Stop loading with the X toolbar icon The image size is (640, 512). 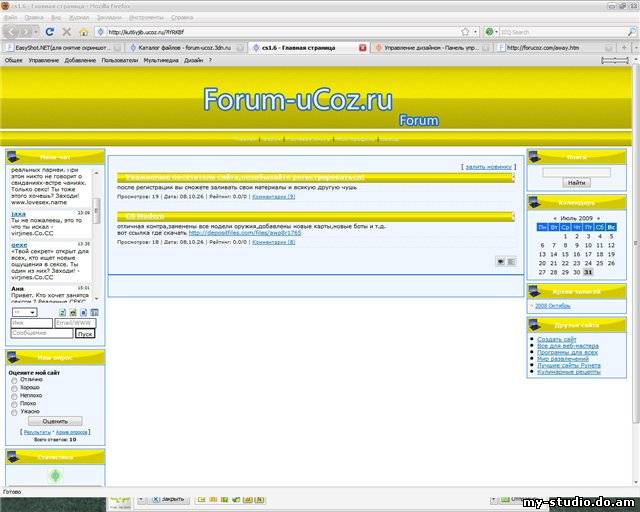coord(67,31)
